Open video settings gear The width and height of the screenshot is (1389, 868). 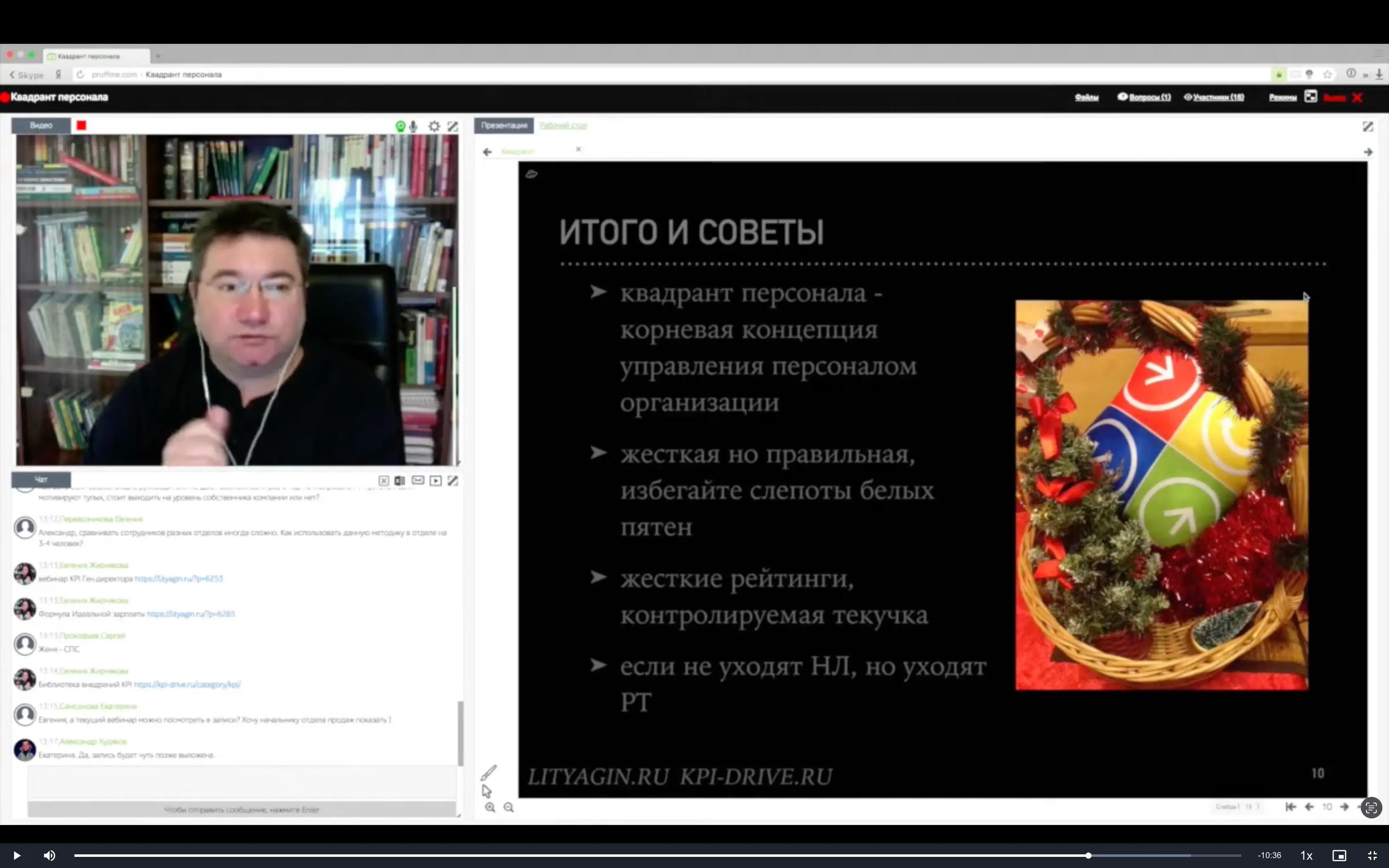click(x=434, y=126)
